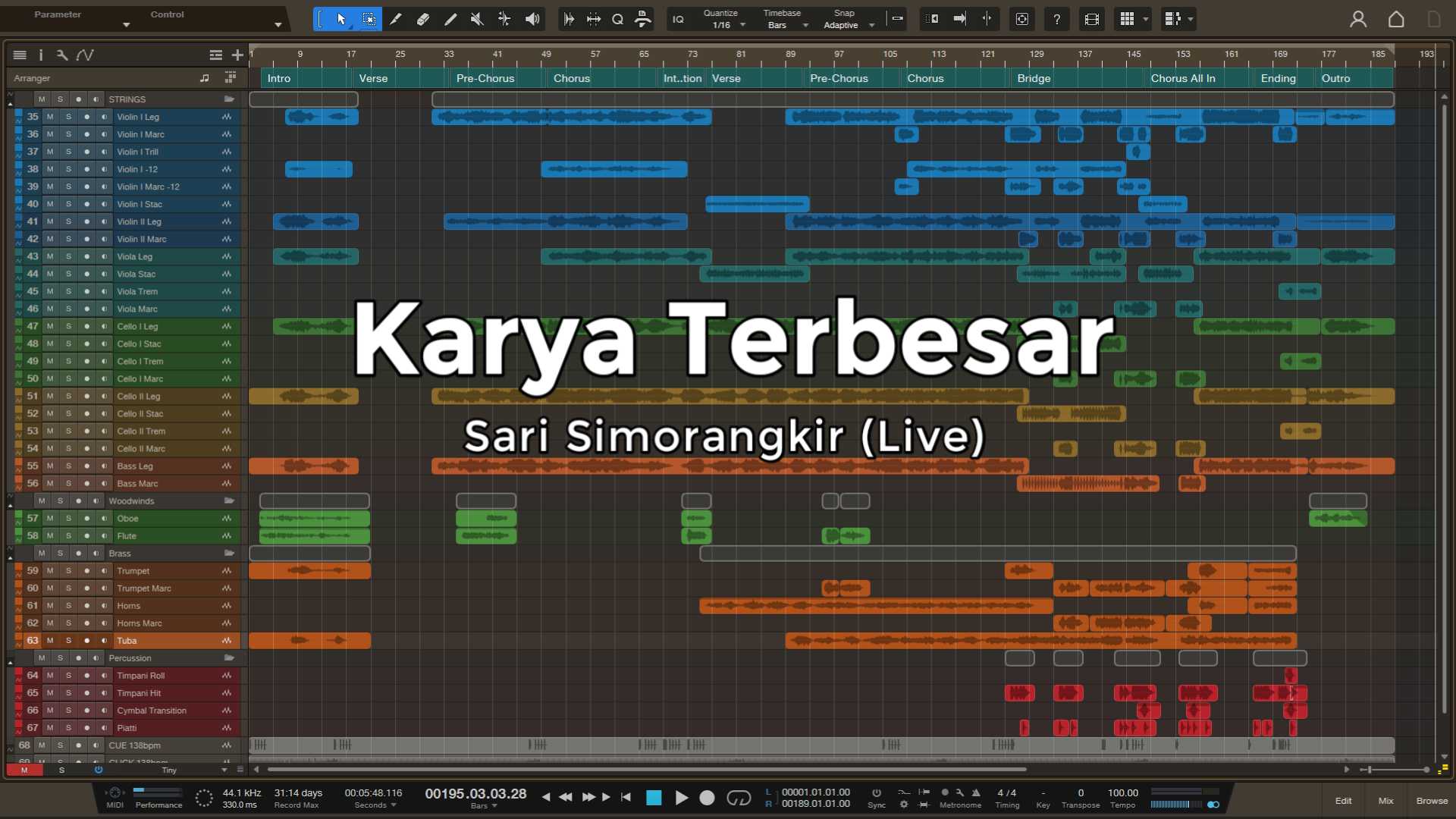
Task: Open the Mix view tab
Action: (x=1385, y=801)
